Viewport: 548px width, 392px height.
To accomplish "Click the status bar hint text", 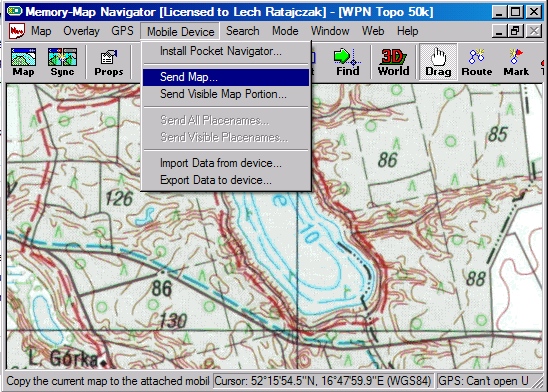I will (108, 381).
